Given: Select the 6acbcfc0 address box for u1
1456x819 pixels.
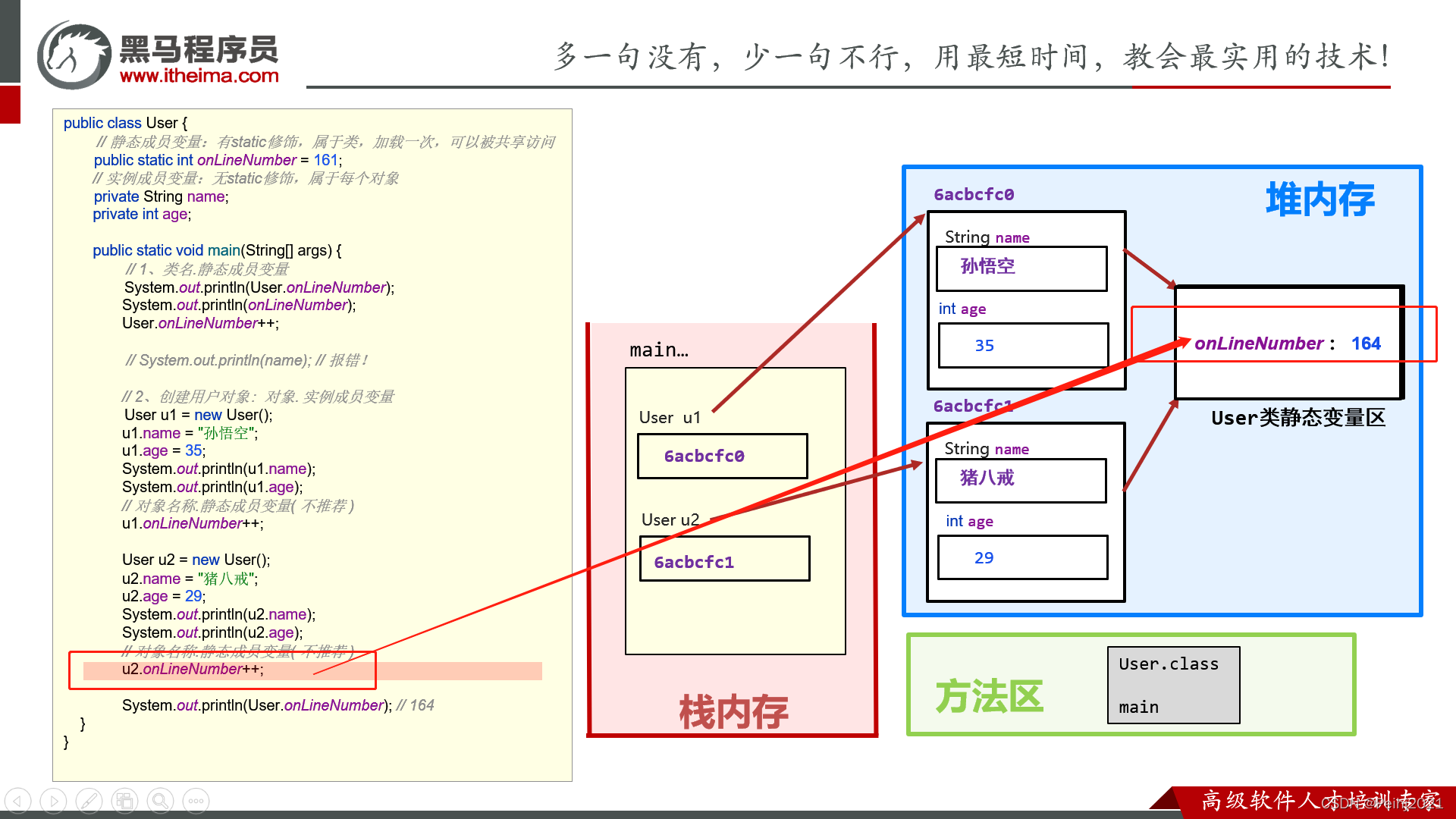Looking at the screenshot, I should (x=722, y=456).
